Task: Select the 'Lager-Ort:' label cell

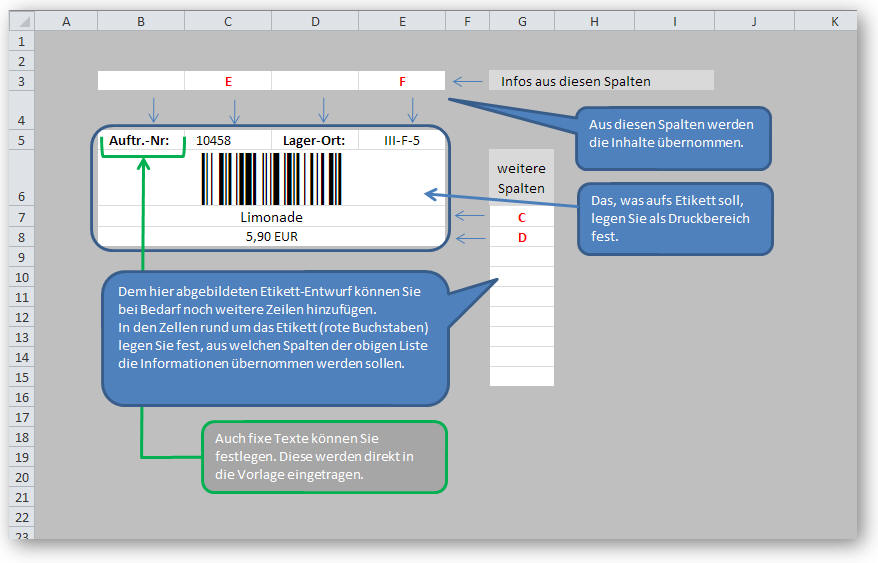Action: click(x=315, y=141)
